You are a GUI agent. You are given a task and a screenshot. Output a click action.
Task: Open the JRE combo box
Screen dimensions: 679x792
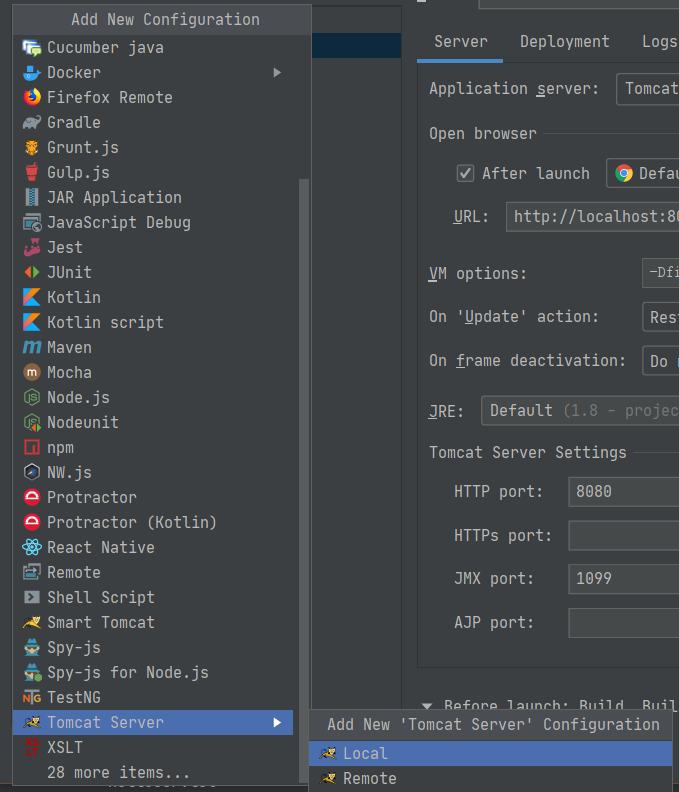(580, 411)
